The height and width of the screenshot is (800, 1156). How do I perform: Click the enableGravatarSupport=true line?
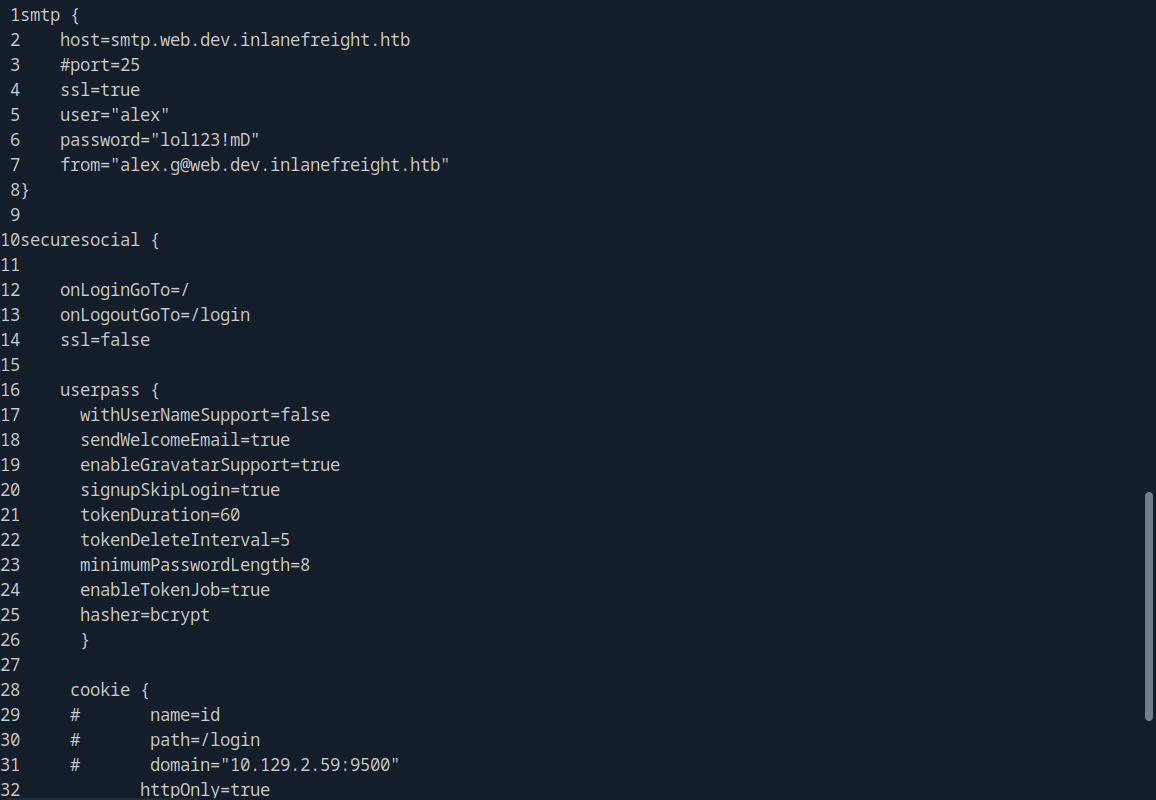(209, 465)
